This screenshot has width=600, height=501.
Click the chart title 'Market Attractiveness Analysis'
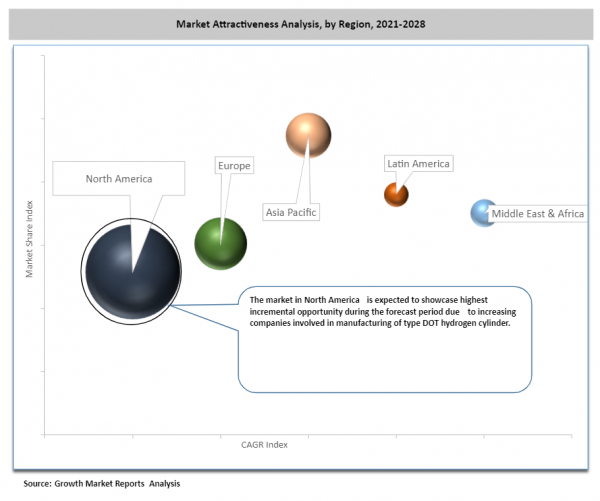coord(301,24)
